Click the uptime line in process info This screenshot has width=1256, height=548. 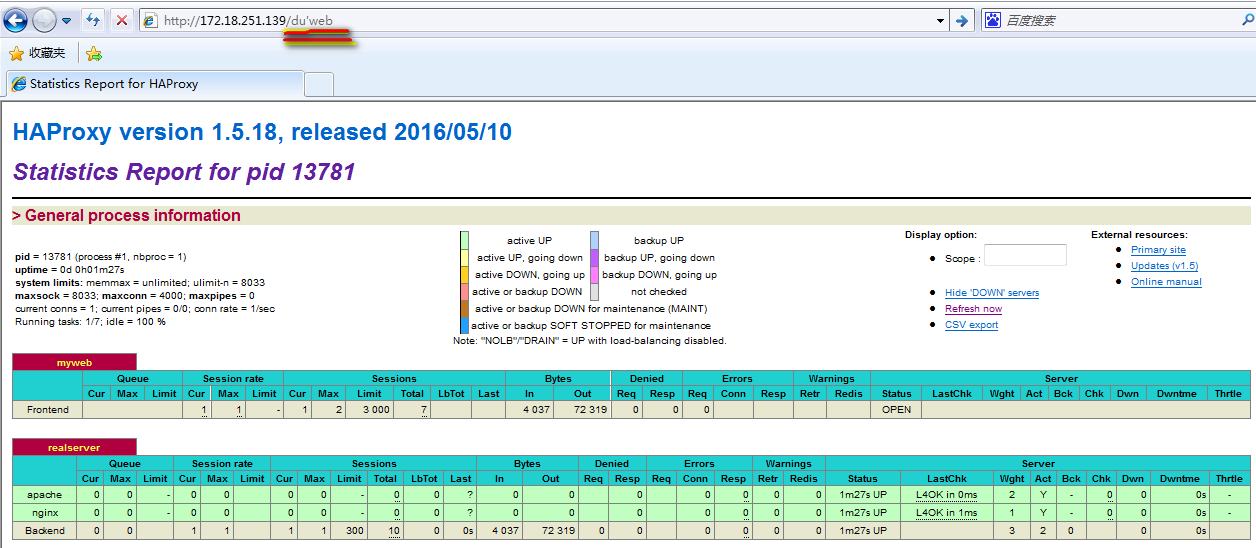(x=70, y=270)
